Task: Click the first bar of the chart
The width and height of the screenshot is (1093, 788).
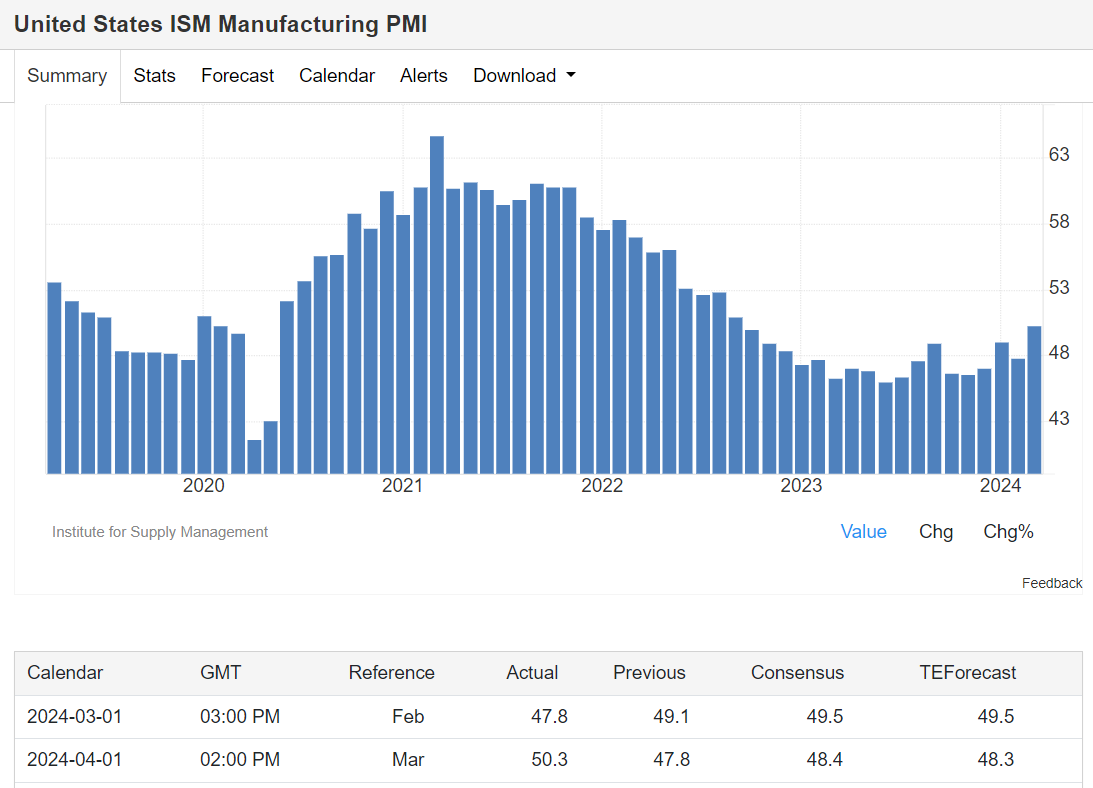Action: click(55, 378)
